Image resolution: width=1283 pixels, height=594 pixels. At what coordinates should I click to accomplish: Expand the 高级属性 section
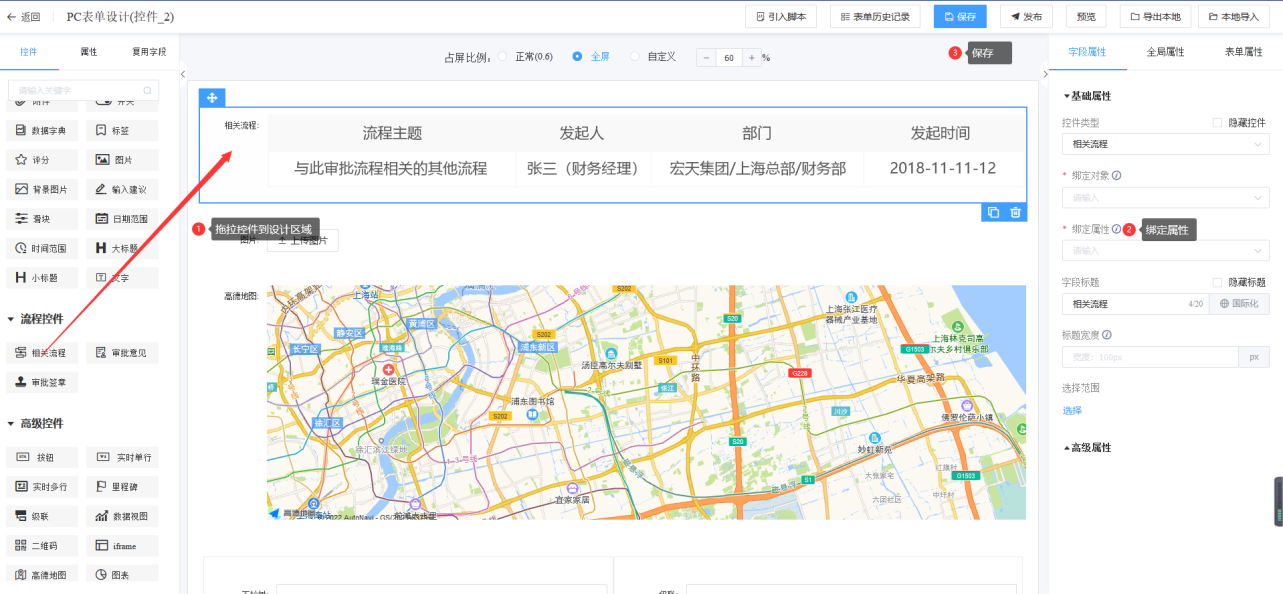pyautogui.click(x=1087, y=447)
